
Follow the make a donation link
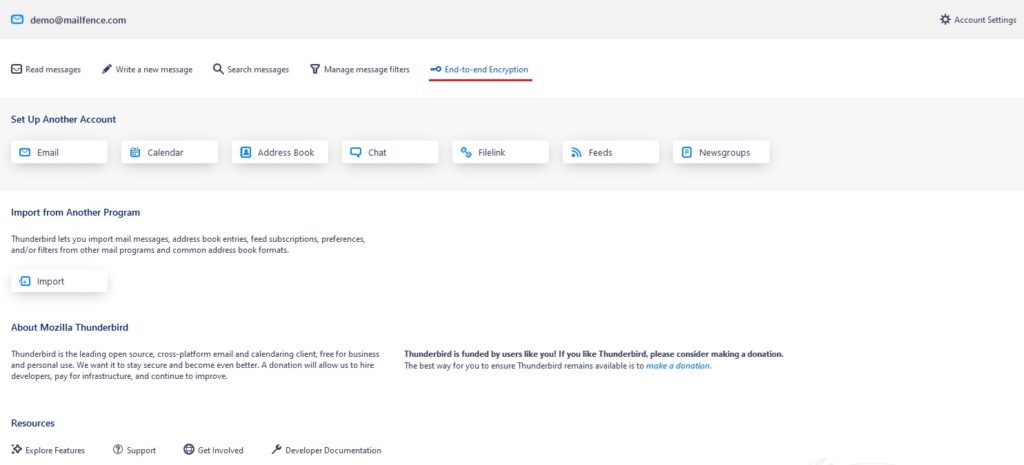tap(678, 366)
